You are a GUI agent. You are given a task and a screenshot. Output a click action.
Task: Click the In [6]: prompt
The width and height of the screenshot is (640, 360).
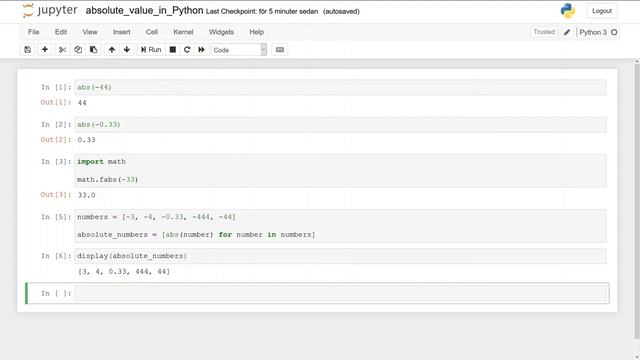[x=56, y=256]
